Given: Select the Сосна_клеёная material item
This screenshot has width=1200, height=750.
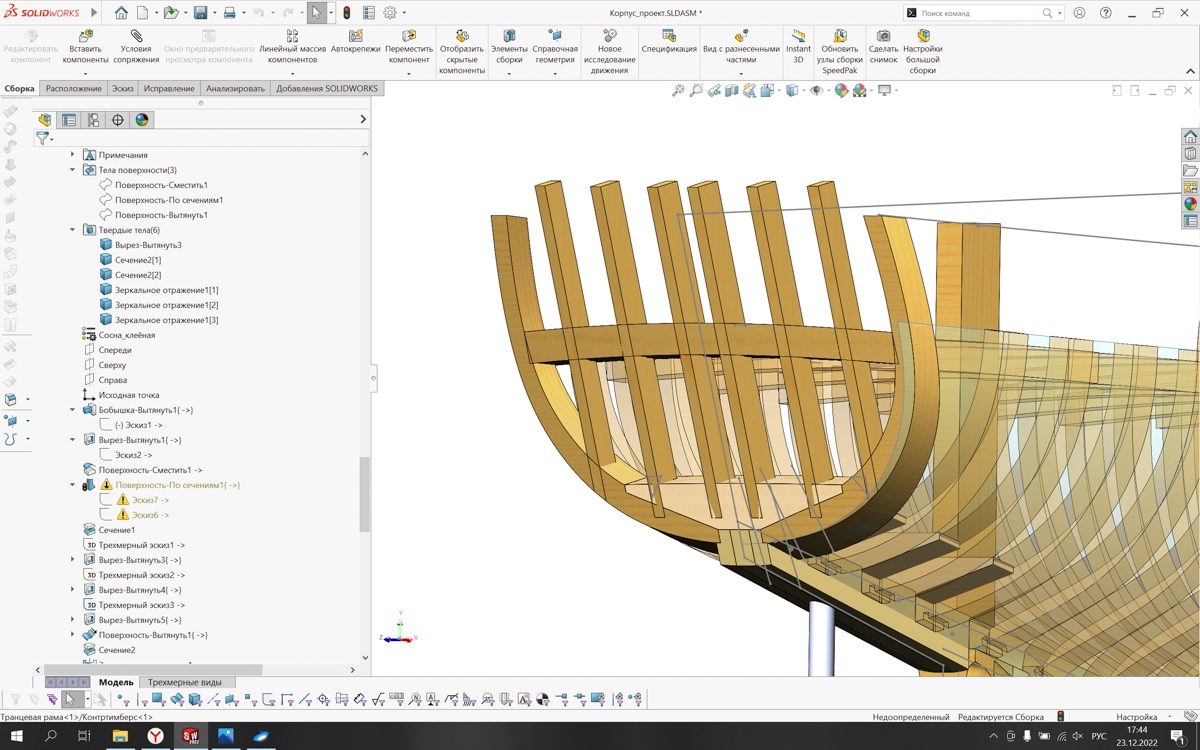Looking at the screenshot, I should click(x=126, y=335).
